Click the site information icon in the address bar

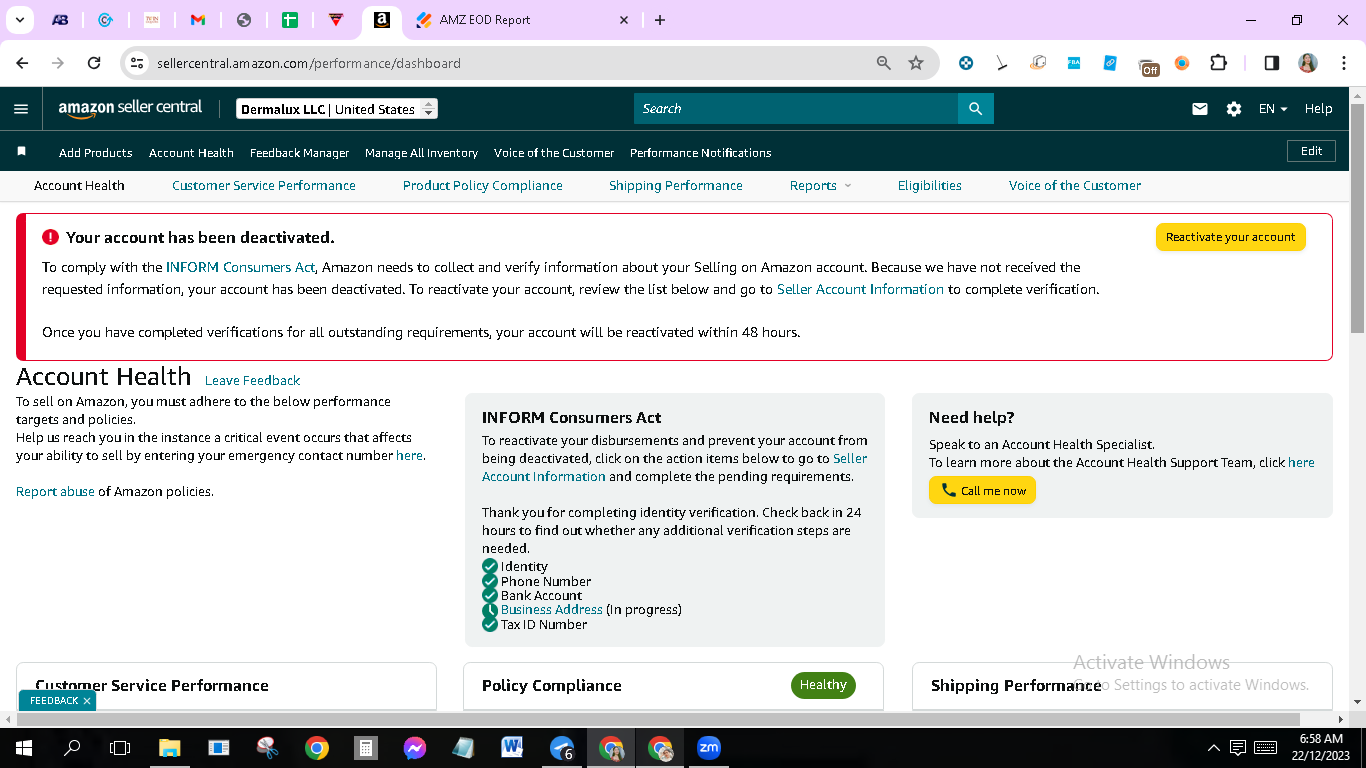click(x=138, y=63)
